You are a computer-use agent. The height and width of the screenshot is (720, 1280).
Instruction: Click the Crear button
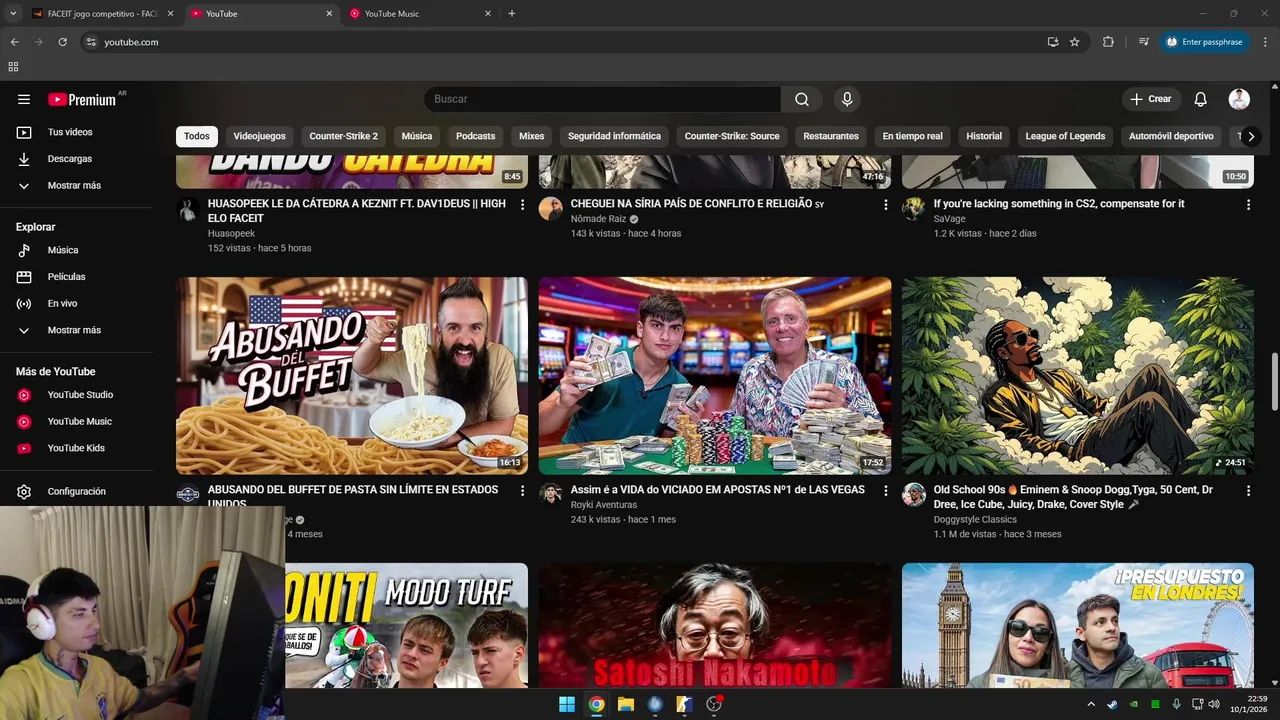tap(1151, 99)
